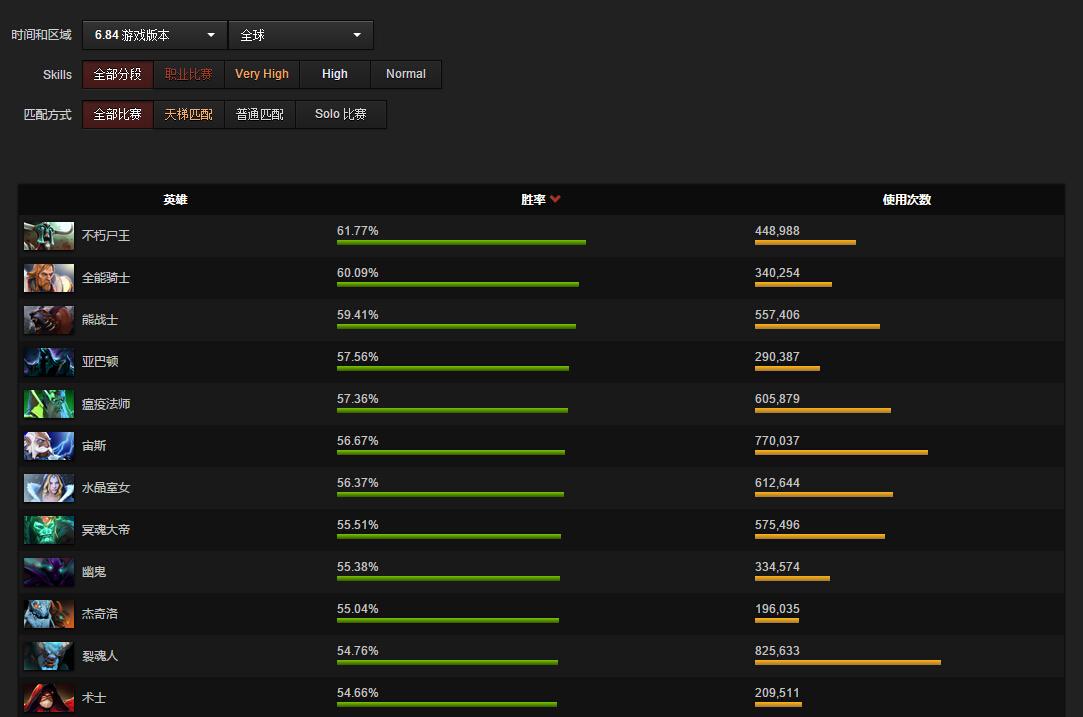This screenshot has width=1083, height=717.
Task: Click the 61.77% green win rate bar
Action: 461,242
